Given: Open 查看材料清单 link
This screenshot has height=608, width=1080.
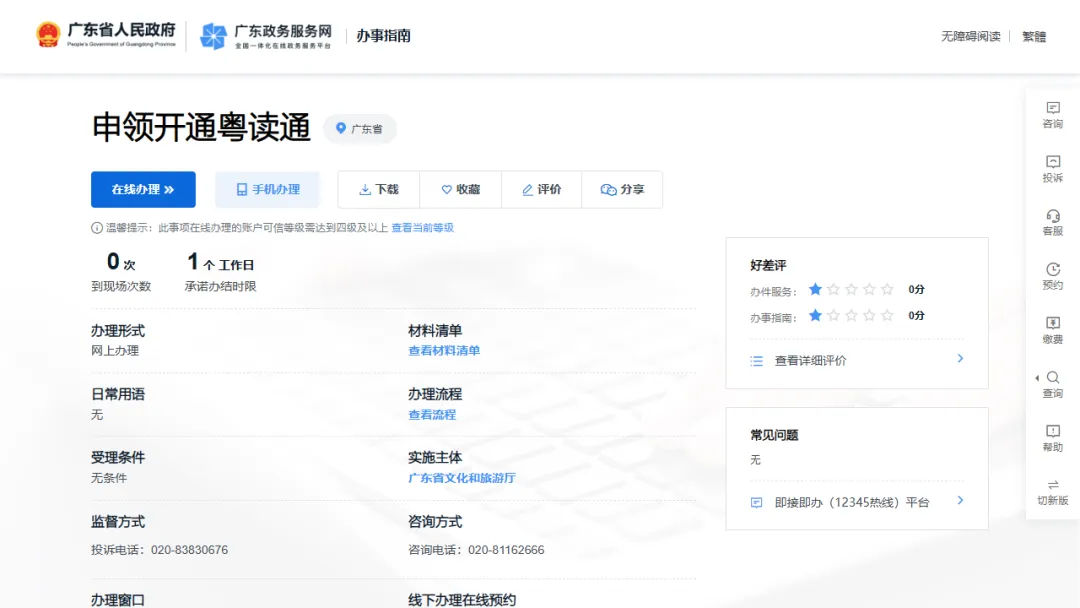Looking at the screenshot, I should (x=444, y=350).
